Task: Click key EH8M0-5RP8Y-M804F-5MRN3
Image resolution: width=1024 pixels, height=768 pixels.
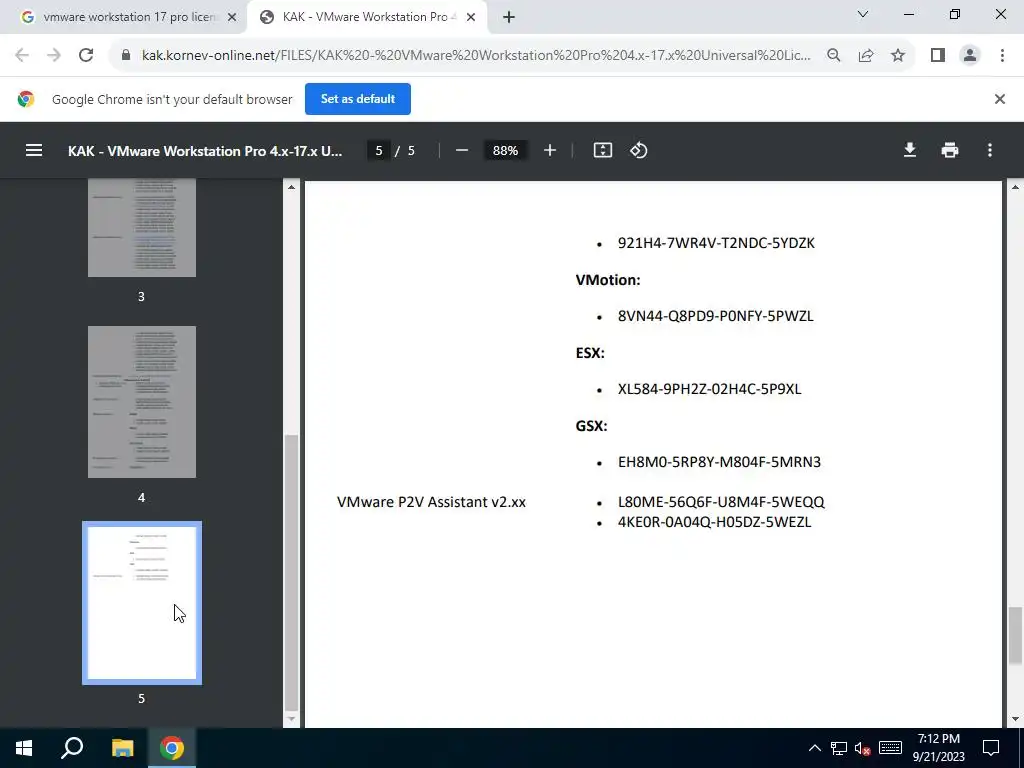Action: [719, 462]
